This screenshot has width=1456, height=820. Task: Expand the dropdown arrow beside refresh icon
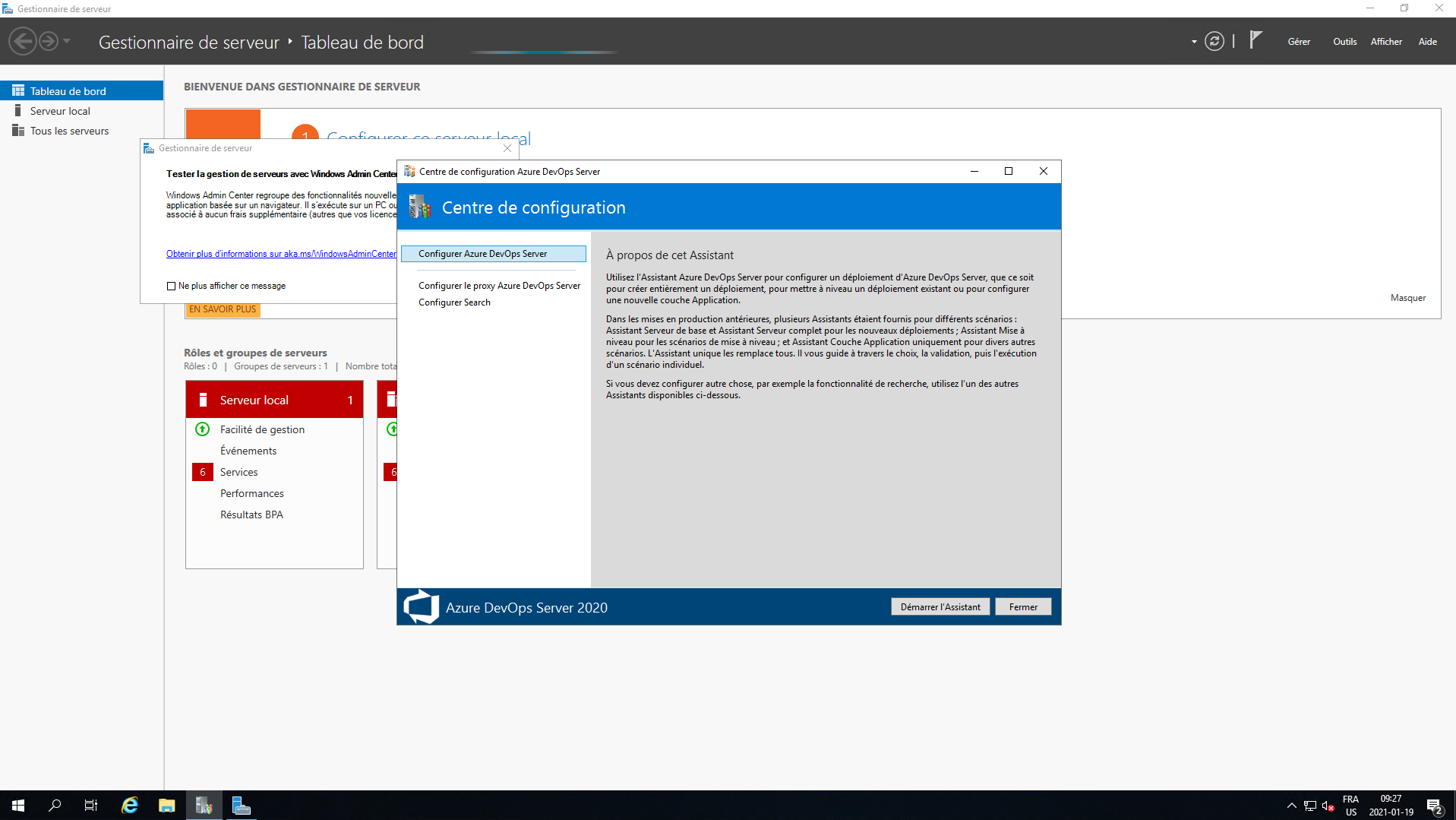pyautogui.click(x=1194, y=42)
